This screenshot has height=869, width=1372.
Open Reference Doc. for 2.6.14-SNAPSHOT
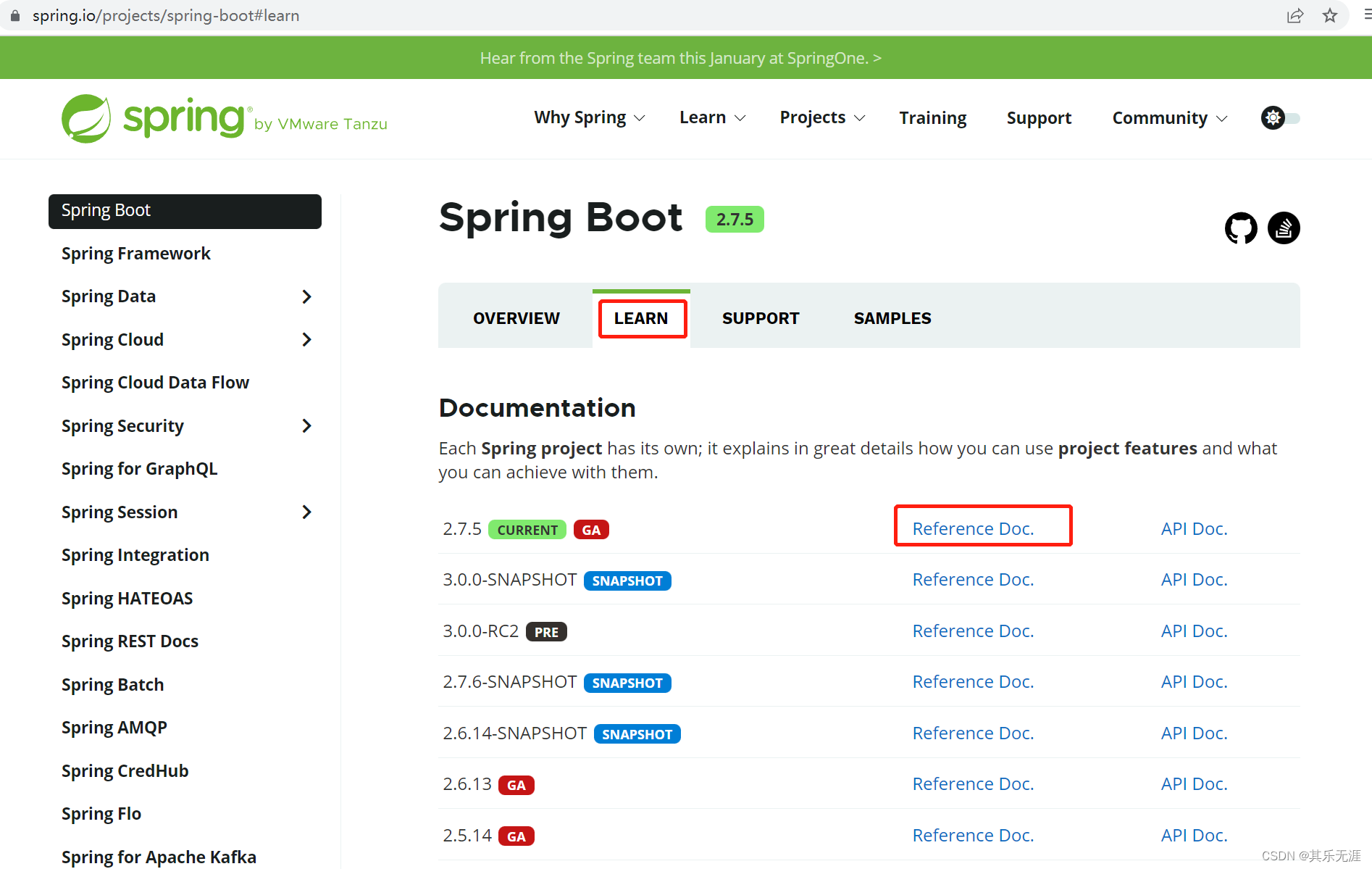click(x=973, y=733)
